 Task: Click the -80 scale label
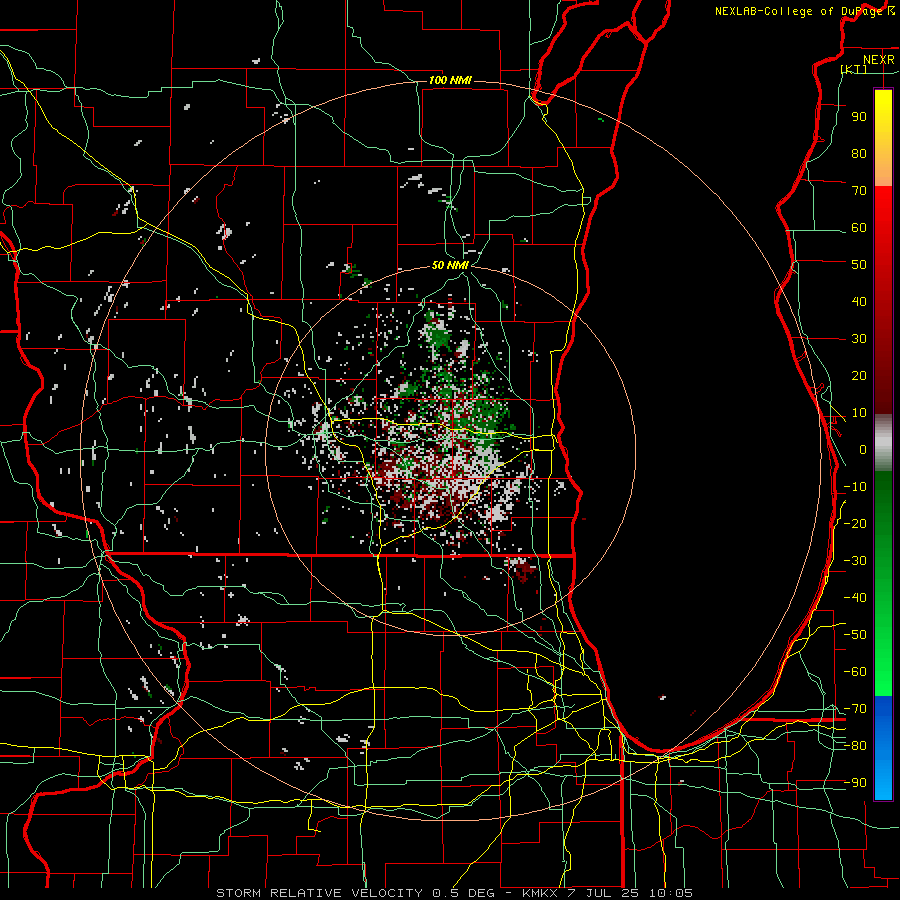[x=855, y=746]
